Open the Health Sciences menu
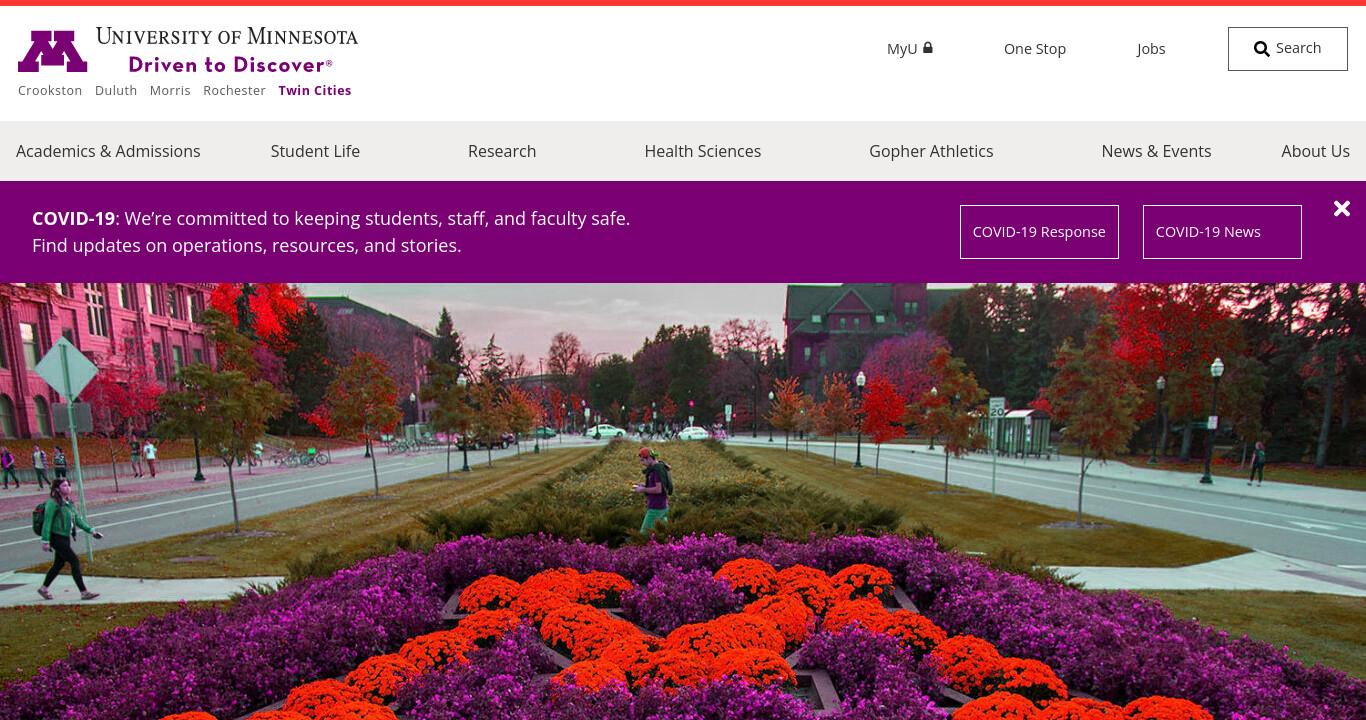The image size is (1366, 720). [703, 151]
